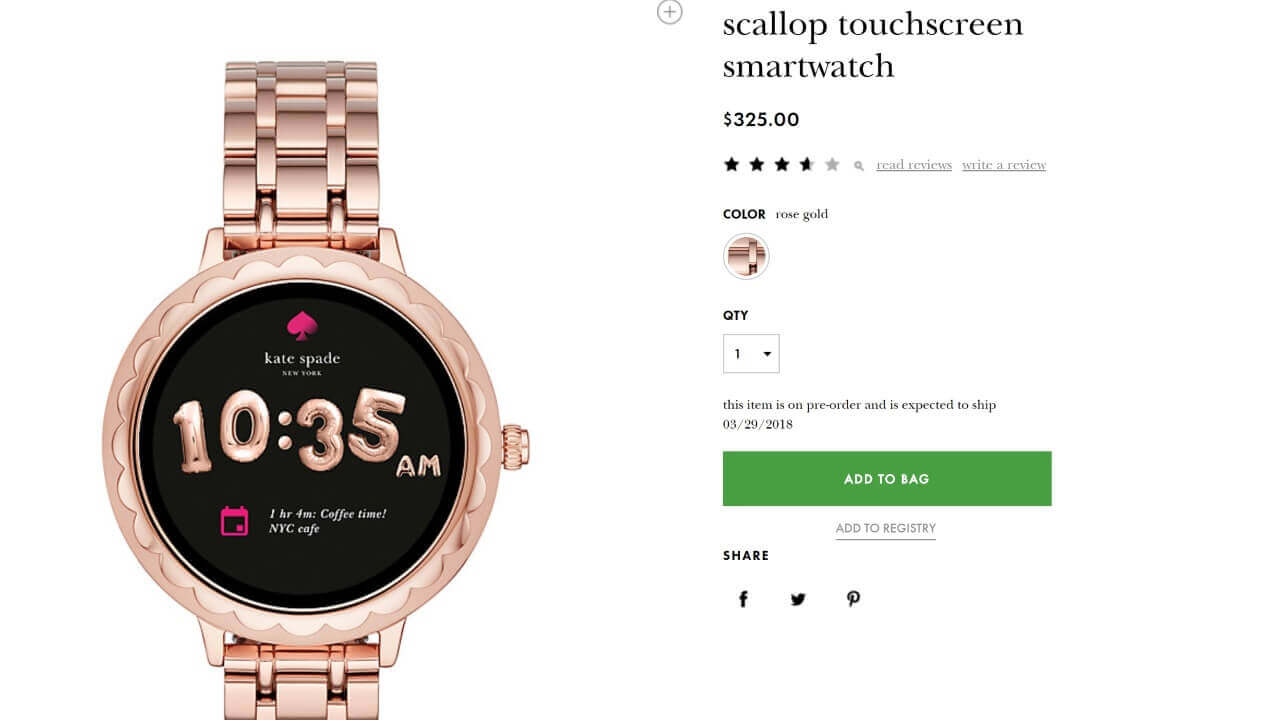The image size is (1280, 720).
Task: Select the rose gold color swatch
Action: (x=746, y=257)
